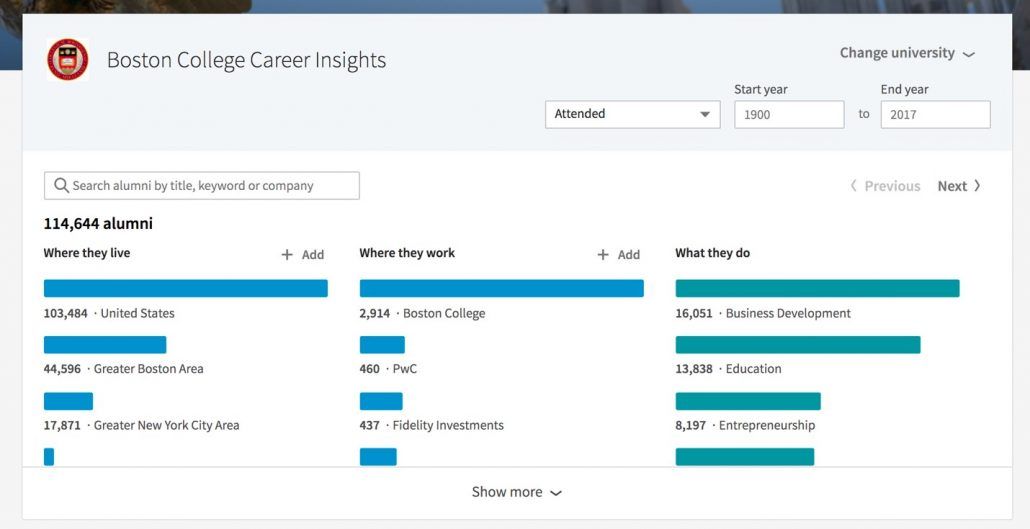Click the 13,838 Education label
Image resolution: width=1030 pixels, height=529 pixels.
pos(728,369)
